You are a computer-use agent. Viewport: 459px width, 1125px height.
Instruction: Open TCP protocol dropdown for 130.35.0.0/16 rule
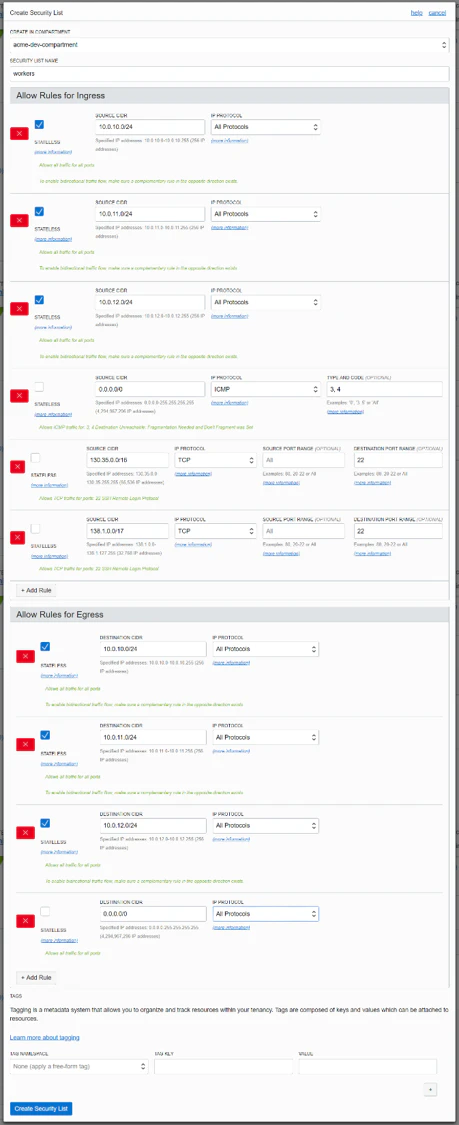coord(215,460)
